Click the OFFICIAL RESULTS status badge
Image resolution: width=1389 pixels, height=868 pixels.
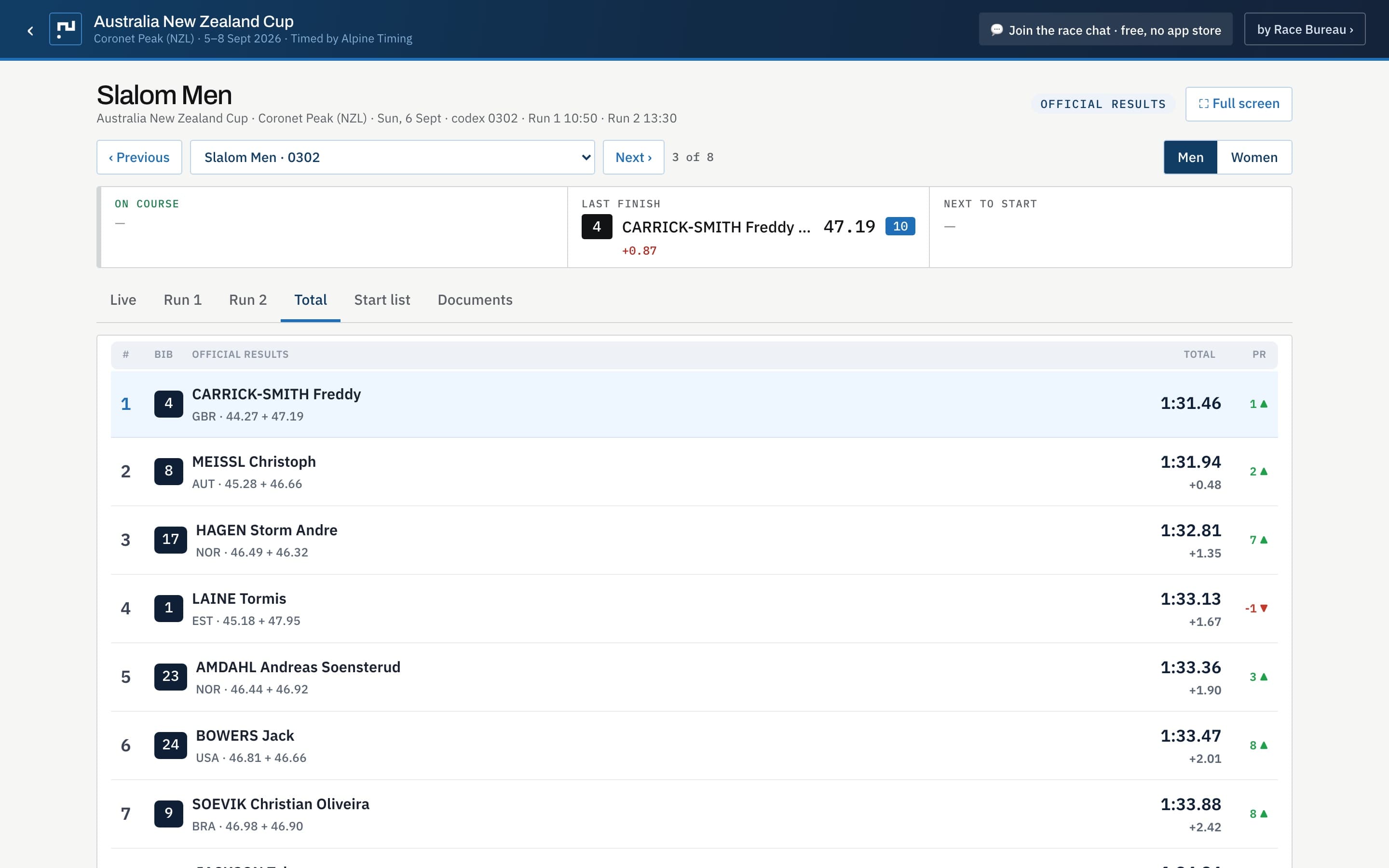click(1103, 104)
